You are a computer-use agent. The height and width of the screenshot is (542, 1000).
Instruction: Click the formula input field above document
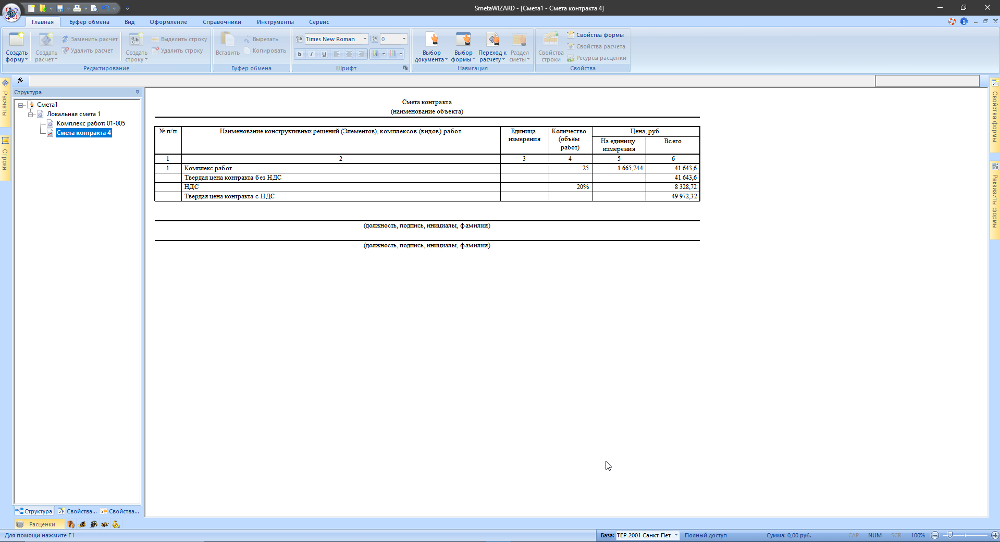click(x=451, y=81)
